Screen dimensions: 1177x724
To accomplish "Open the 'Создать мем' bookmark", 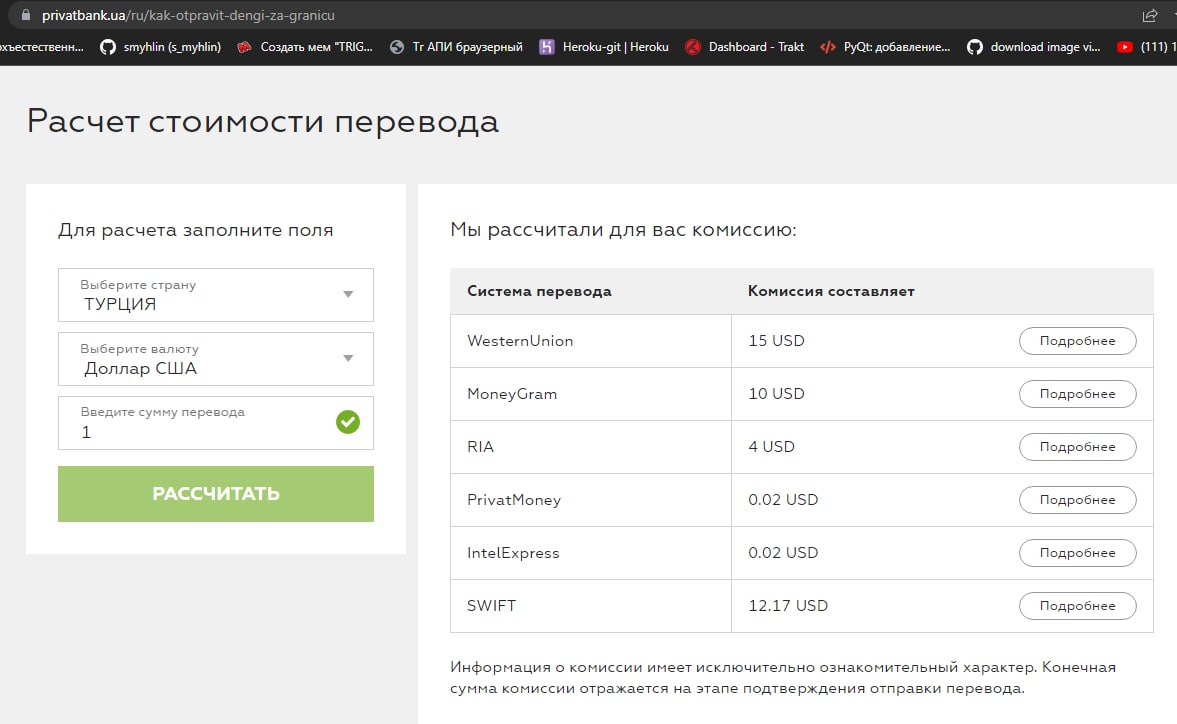I will [x=306, y=46].
